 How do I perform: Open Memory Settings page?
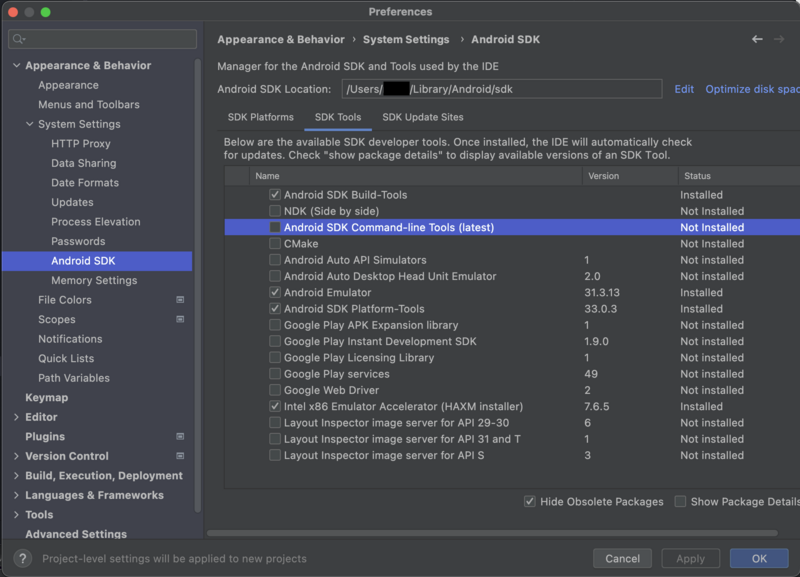[94, 281]
